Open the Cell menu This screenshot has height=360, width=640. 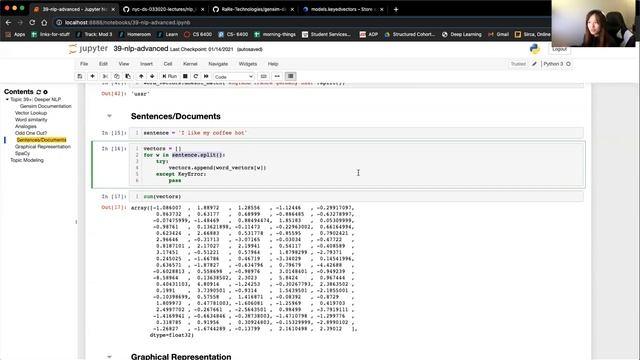(x=168, y=64)
